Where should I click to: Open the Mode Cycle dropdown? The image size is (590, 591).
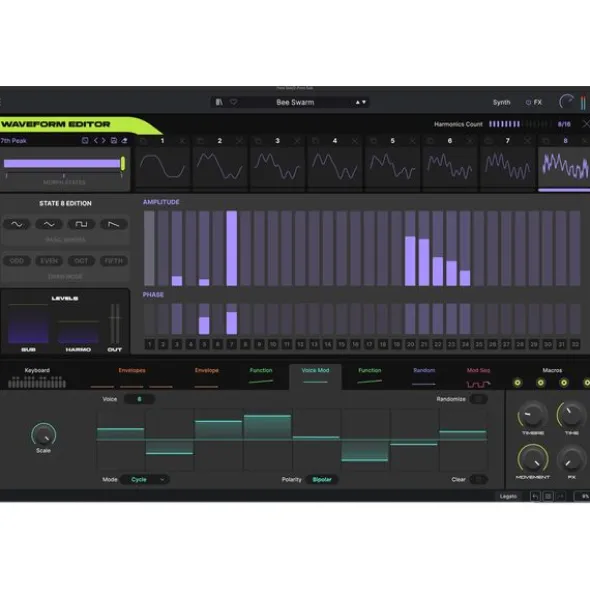(145, 479)
